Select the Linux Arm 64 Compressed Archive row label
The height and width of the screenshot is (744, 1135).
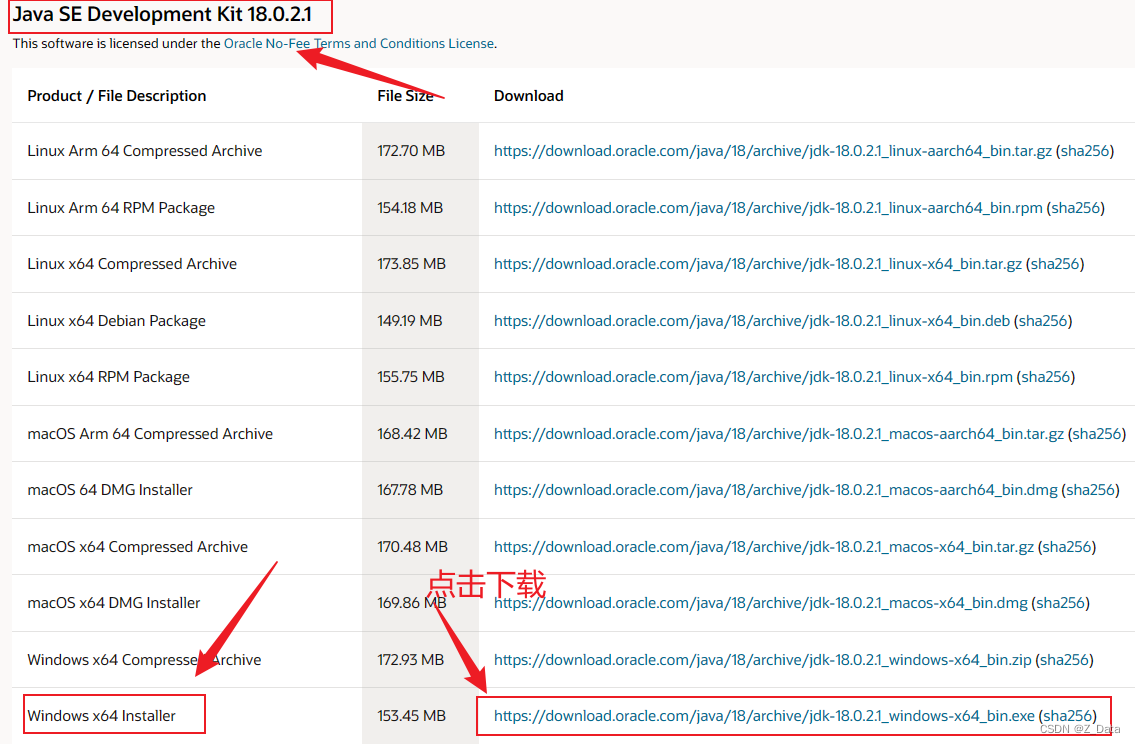pyautogui.click(x=145, y=151)
